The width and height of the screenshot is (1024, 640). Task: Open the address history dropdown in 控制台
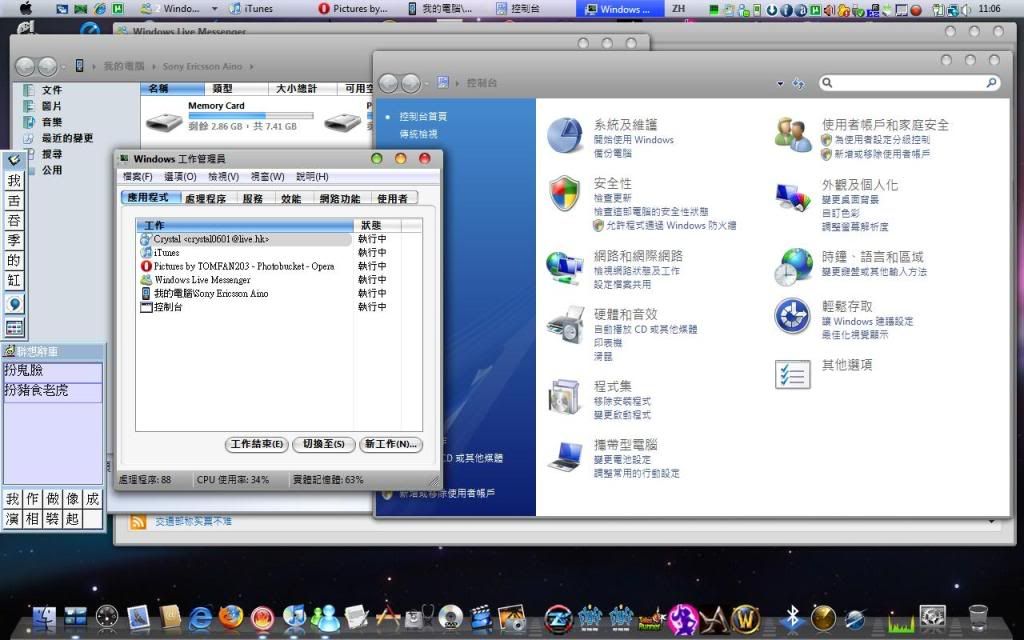point(780,84)
